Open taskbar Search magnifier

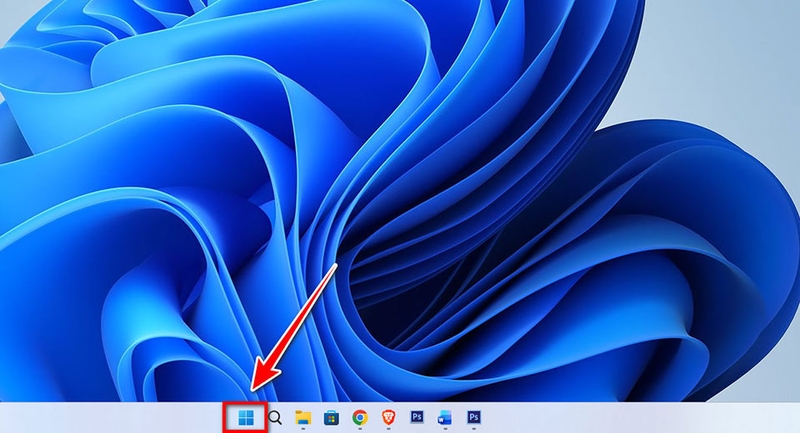(275, 418)
